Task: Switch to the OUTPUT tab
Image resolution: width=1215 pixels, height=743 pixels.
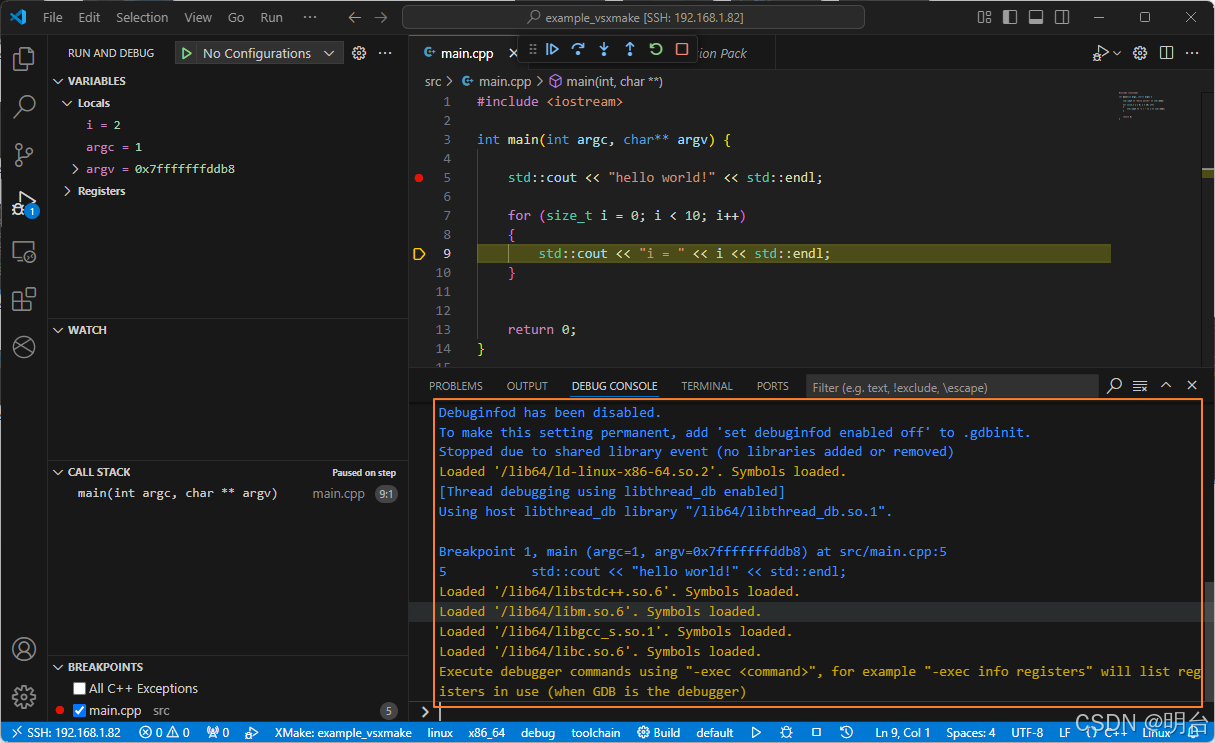Action: click(x=527, y=386)
